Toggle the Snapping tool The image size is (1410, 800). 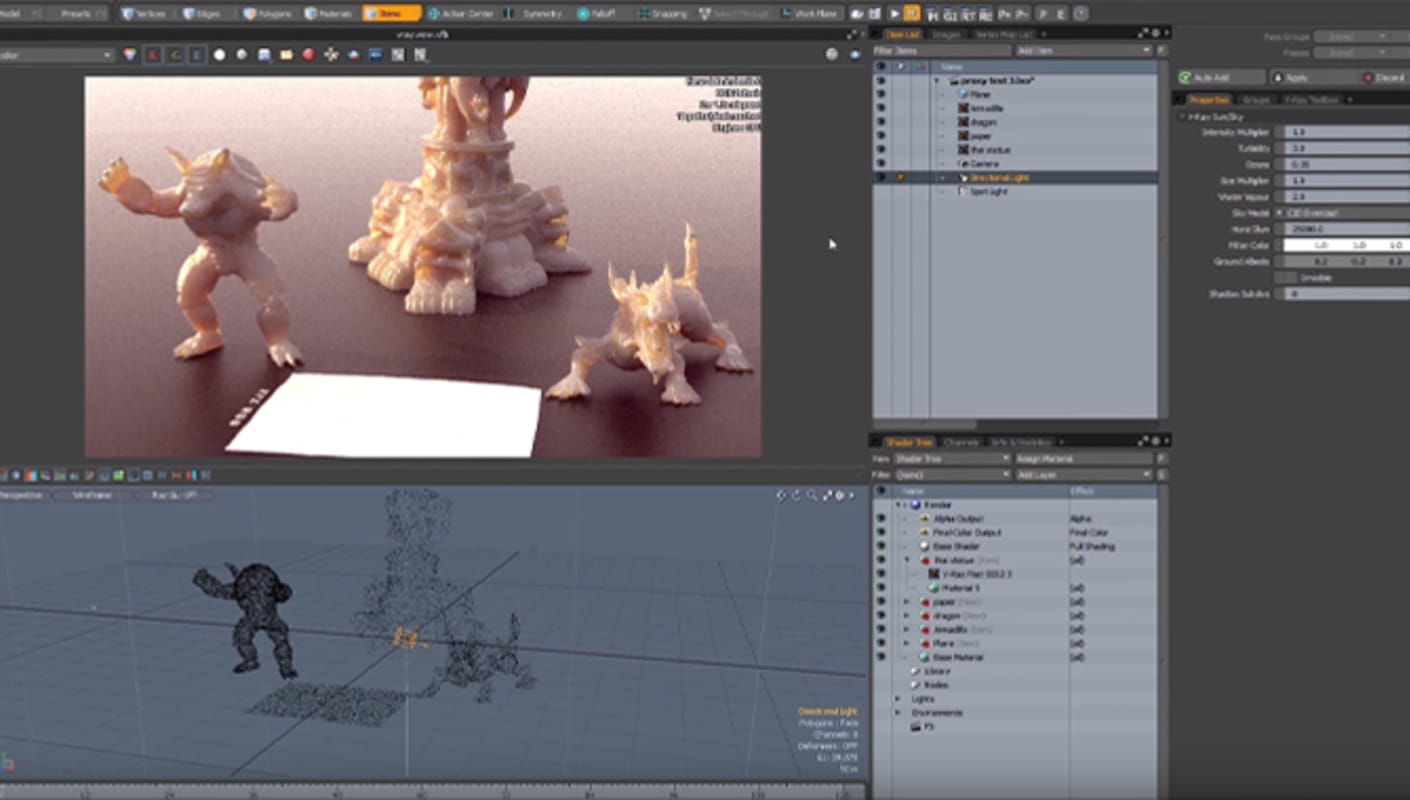[x=663, y=14]
